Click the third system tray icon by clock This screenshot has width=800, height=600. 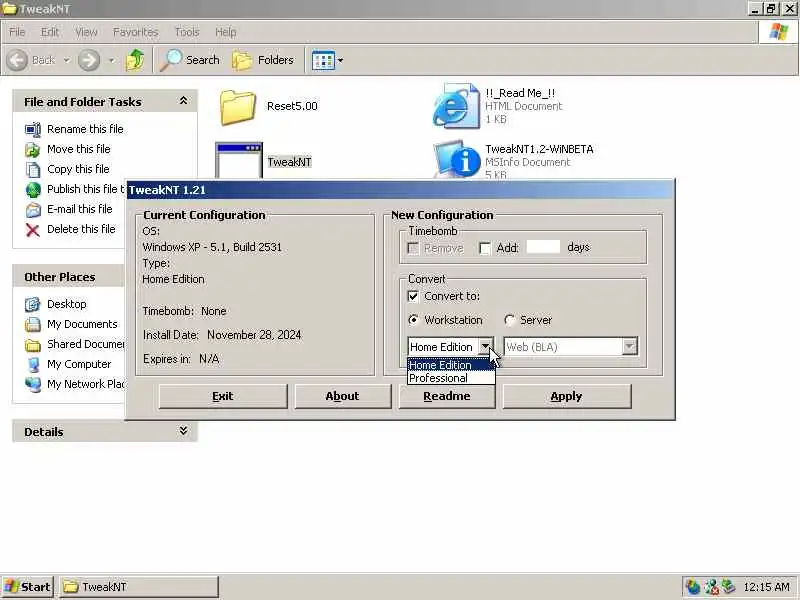click(729, 587)
